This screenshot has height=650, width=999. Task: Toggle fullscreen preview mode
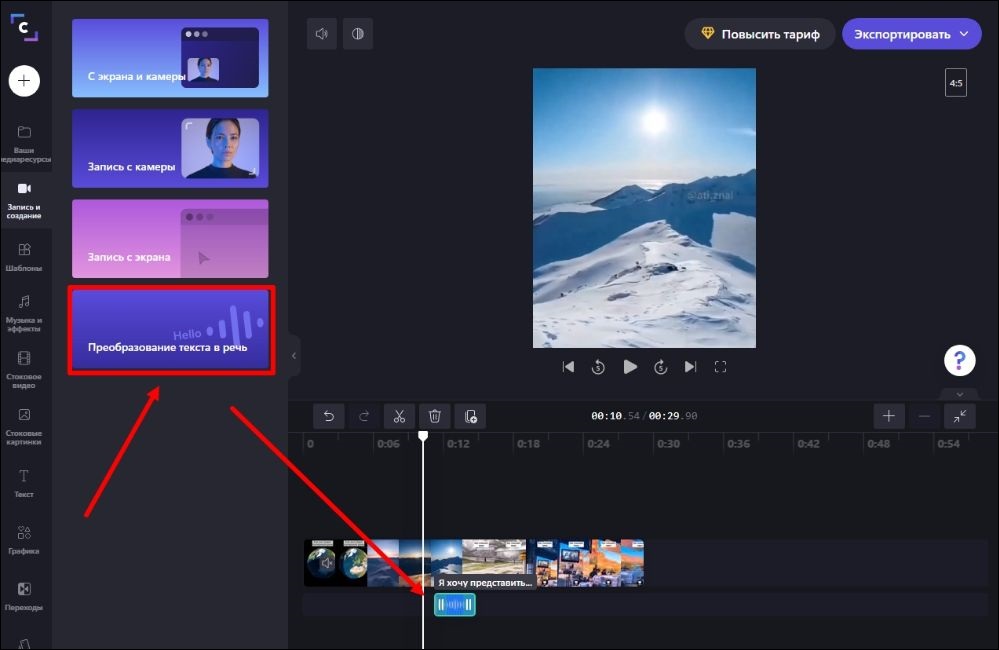721,367
